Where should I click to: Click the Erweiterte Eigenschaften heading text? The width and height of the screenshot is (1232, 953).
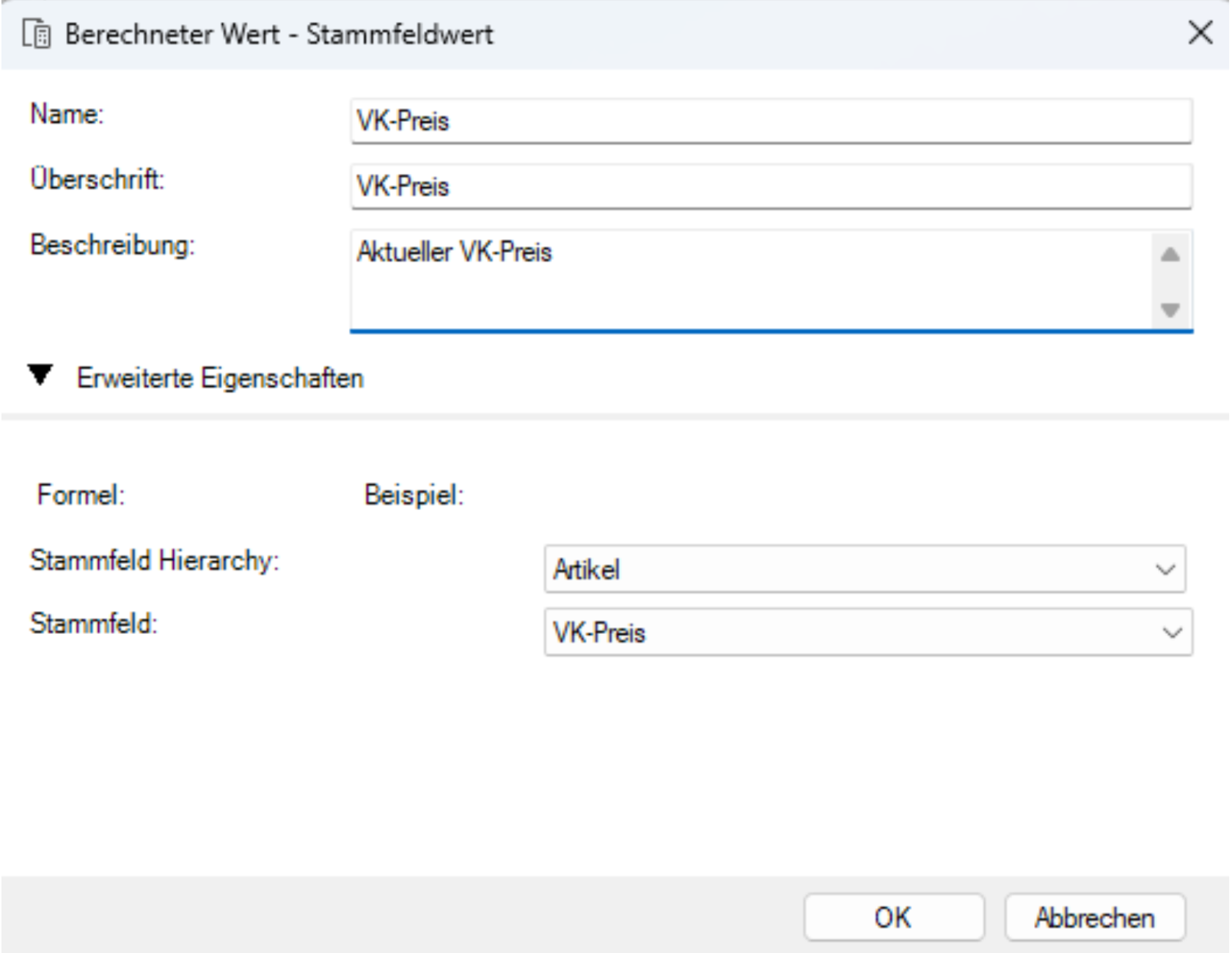tap(220, 379)
